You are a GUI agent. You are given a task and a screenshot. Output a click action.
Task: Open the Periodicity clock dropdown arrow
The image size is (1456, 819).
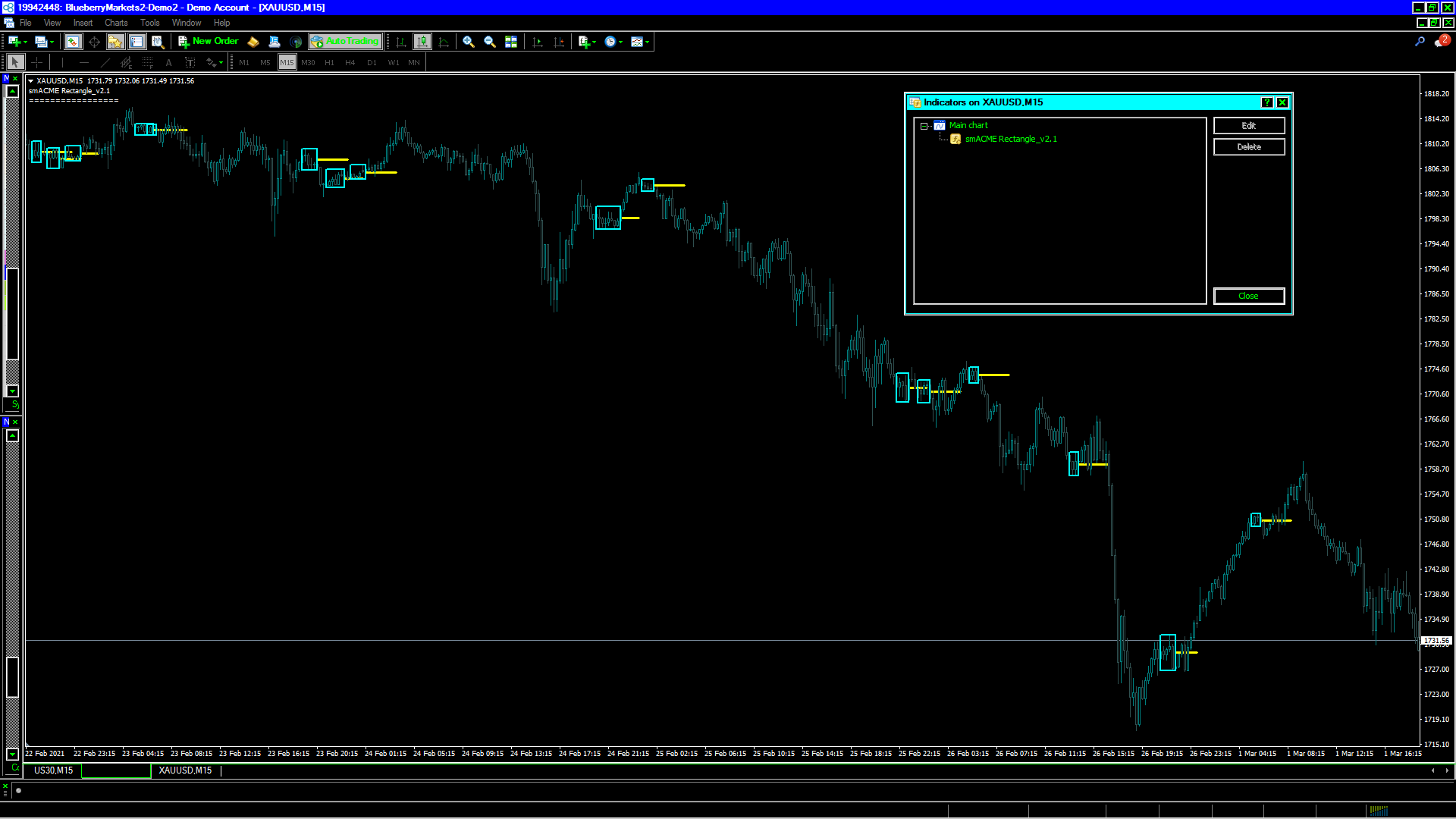(x=621, y=42)
